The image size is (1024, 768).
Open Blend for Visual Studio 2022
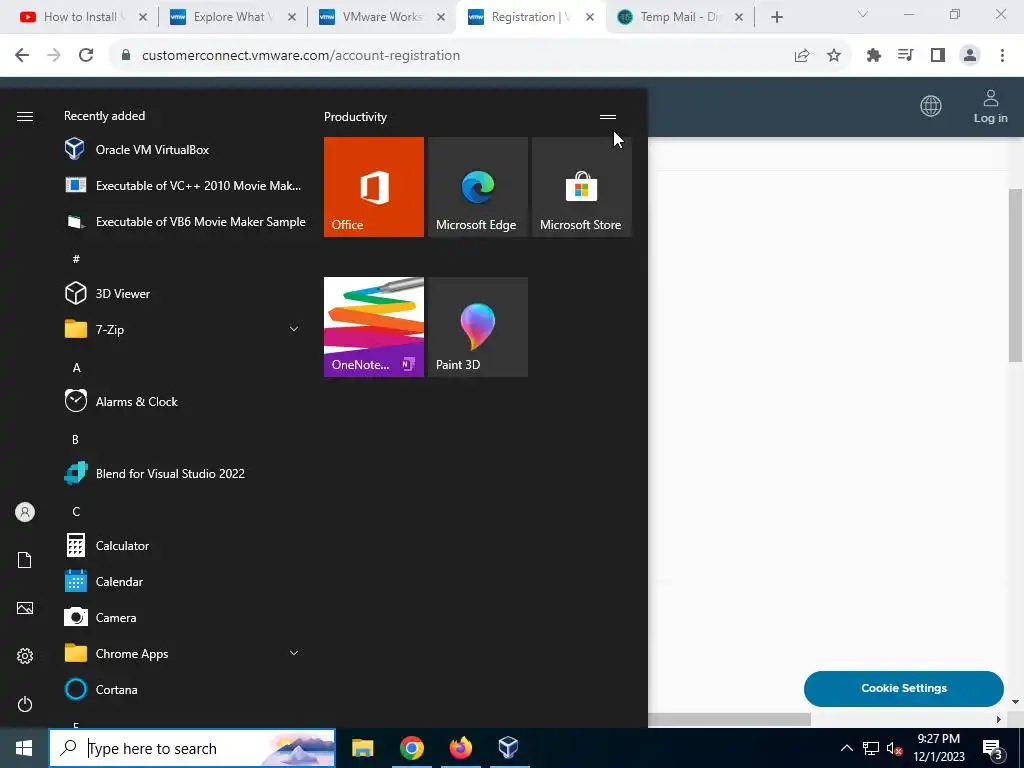[x=184, y=473]
